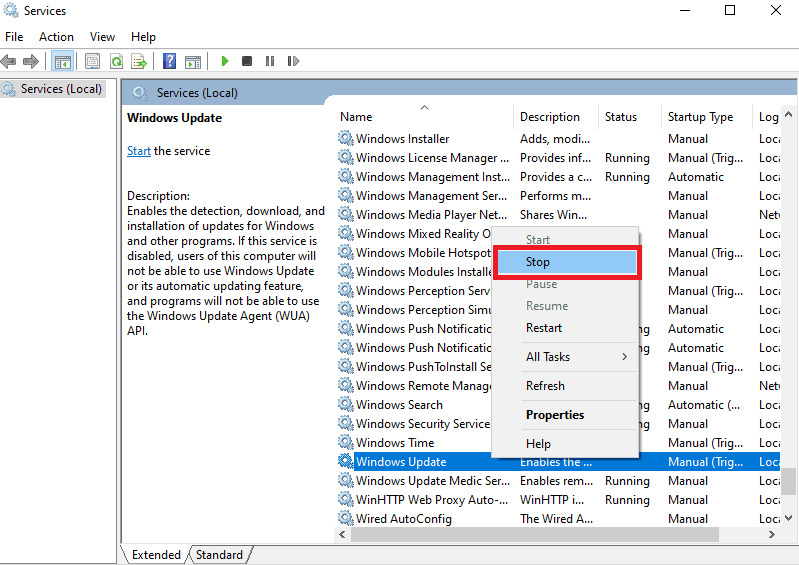This screenshot has height=565, width=799.
Task: Click gear icon beside Windows Media Player Net...
Action: [345, 214]
